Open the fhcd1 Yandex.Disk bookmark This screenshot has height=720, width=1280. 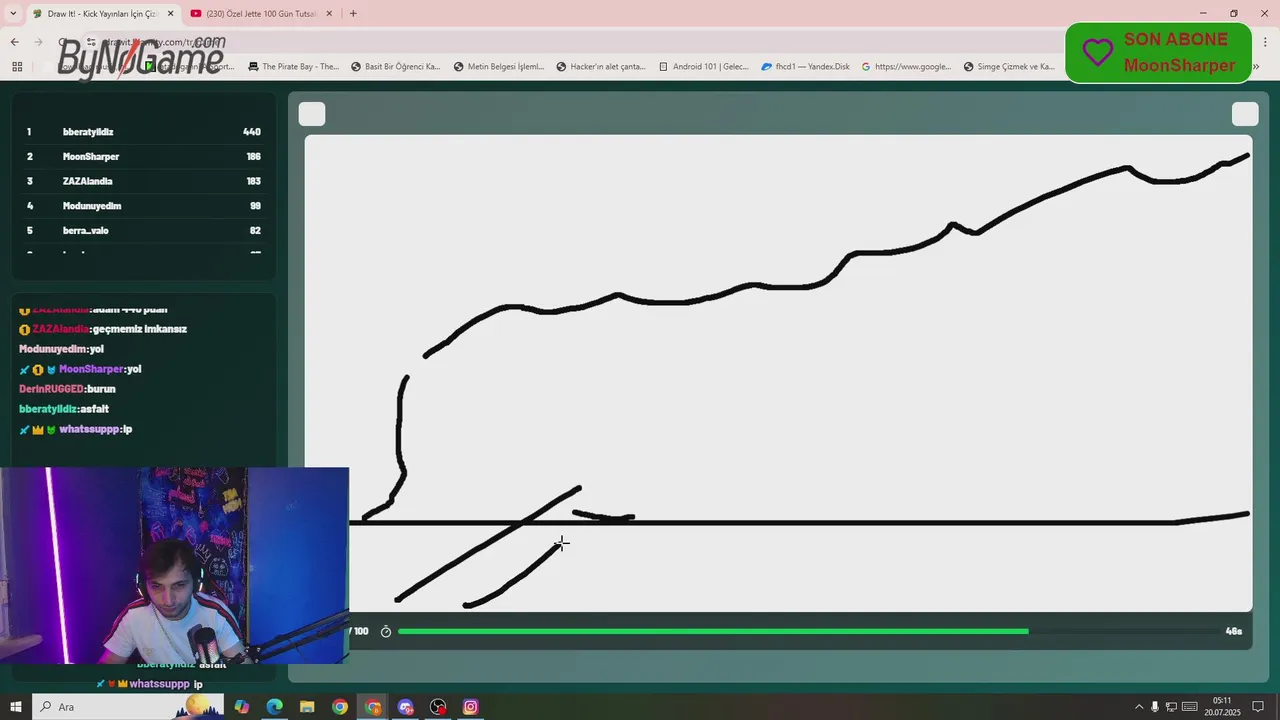[806, 67]
